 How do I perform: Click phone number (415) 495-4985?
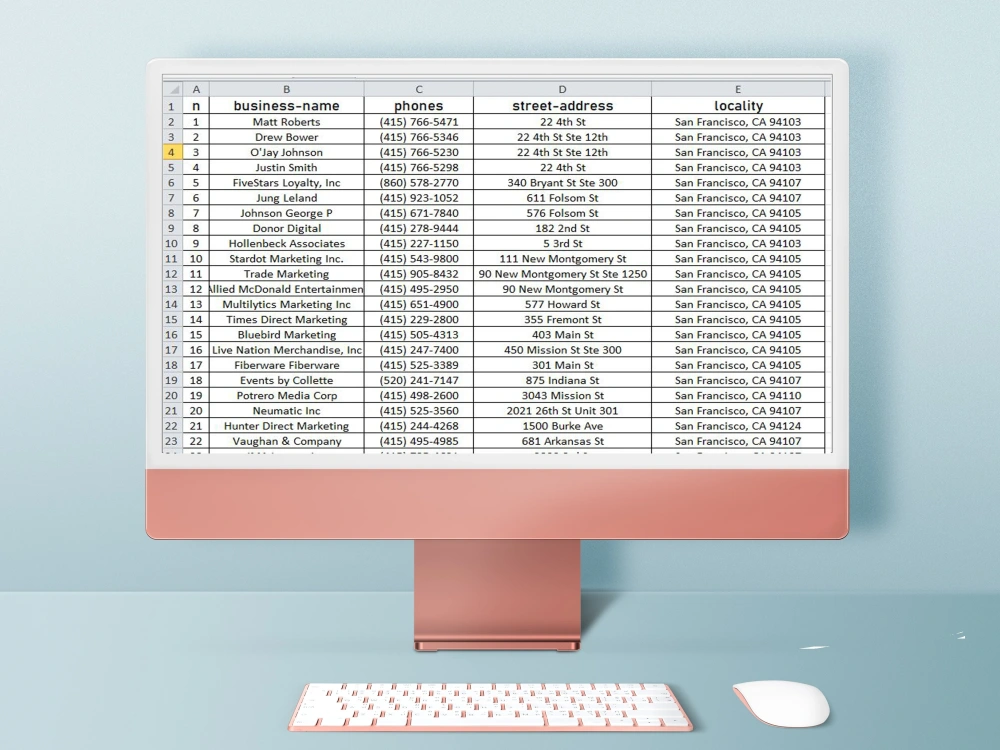[x=418, y=441]
